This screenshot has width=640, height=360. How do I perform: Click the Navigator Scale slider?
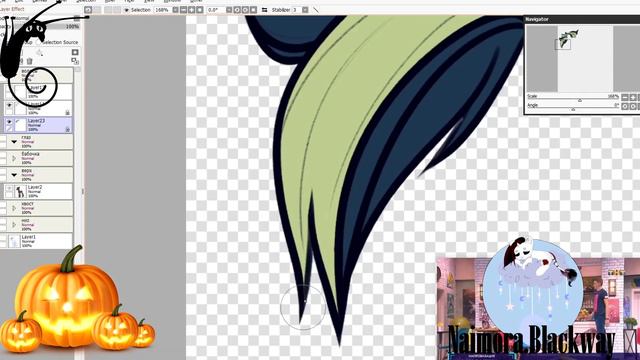pyautogui.click(x=580, y=100)
